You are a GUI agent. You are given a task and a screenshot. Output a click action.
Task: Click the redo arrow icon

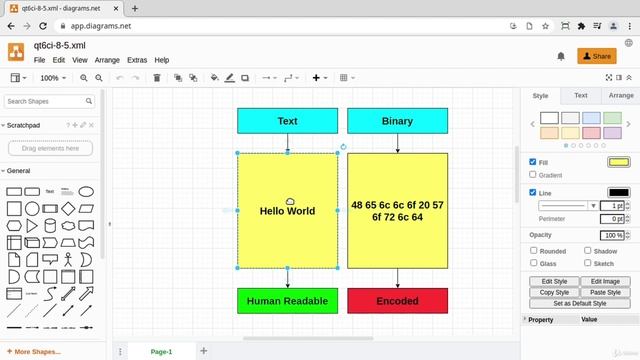tap(135, 78)
